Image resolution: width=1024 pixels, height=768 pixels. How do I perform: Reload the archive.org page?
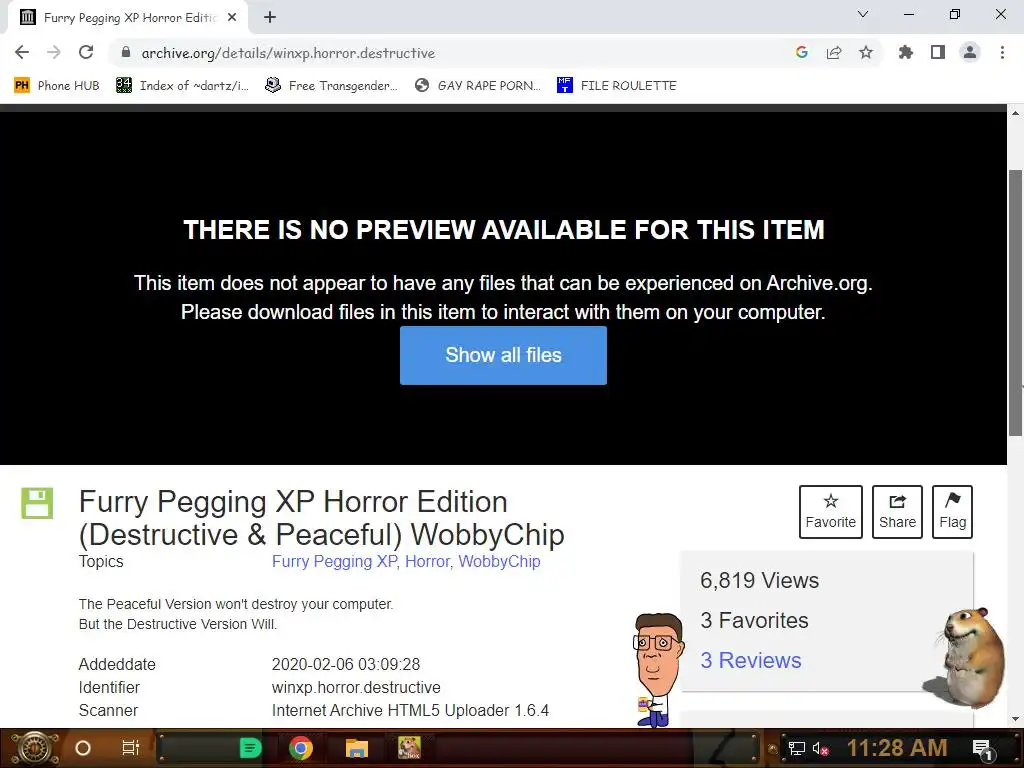(x=86, y=52)
